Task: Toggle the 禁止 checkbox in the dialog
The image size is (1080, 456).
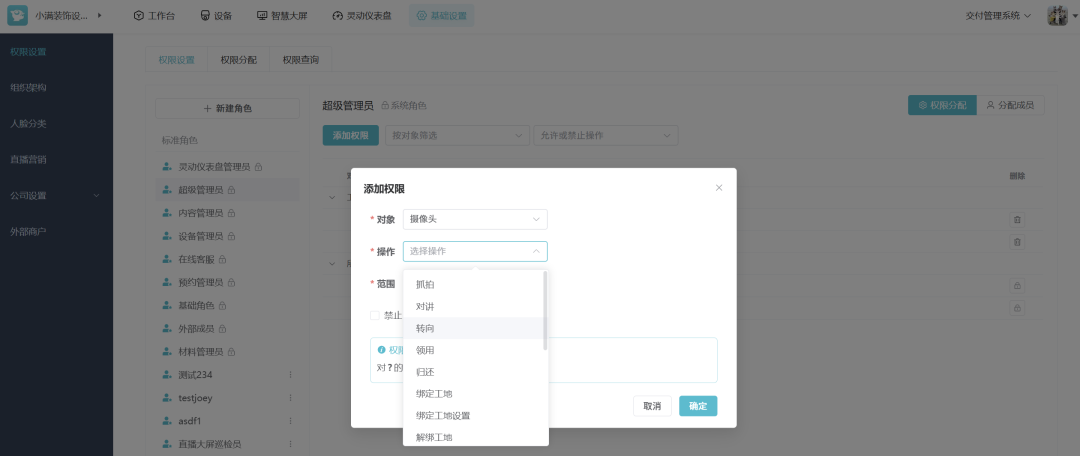Action: click(x=375, y=315)
